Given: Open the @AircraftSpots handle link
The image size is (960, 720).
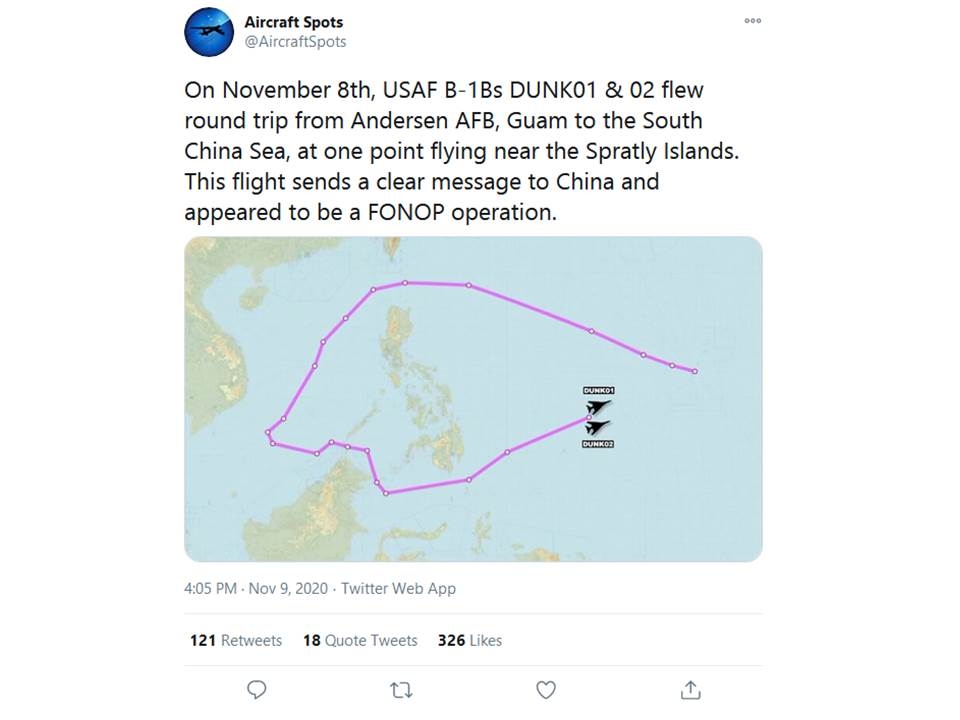Looking at the screenshot, I should click(x=295, y=42).
